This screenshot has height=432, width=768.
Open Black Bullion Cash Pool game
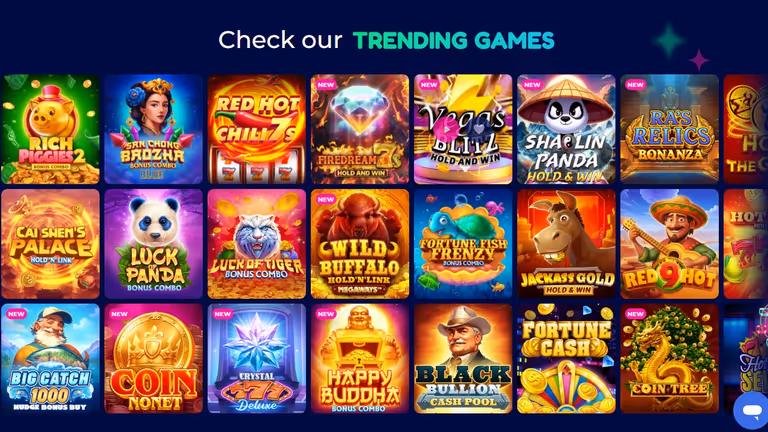click(x=463, y=359)
